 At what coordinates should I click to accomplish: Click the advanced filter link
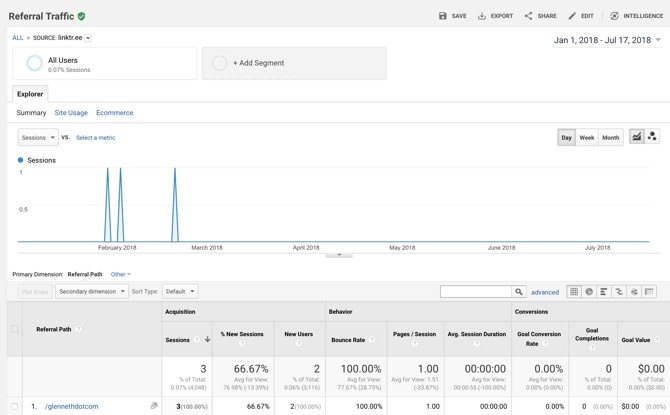545,292
